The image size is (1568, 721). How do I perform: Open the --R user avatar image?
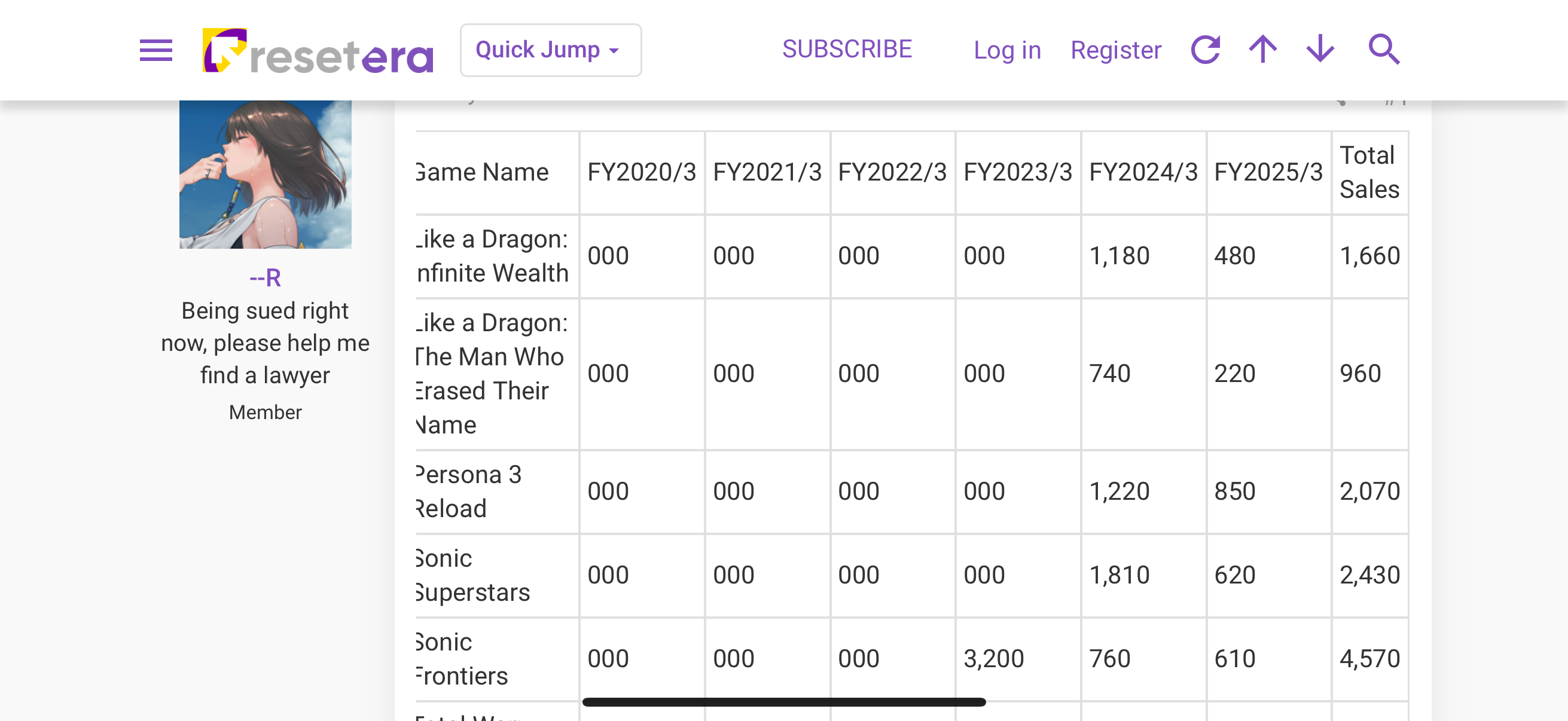pos(266,174)
